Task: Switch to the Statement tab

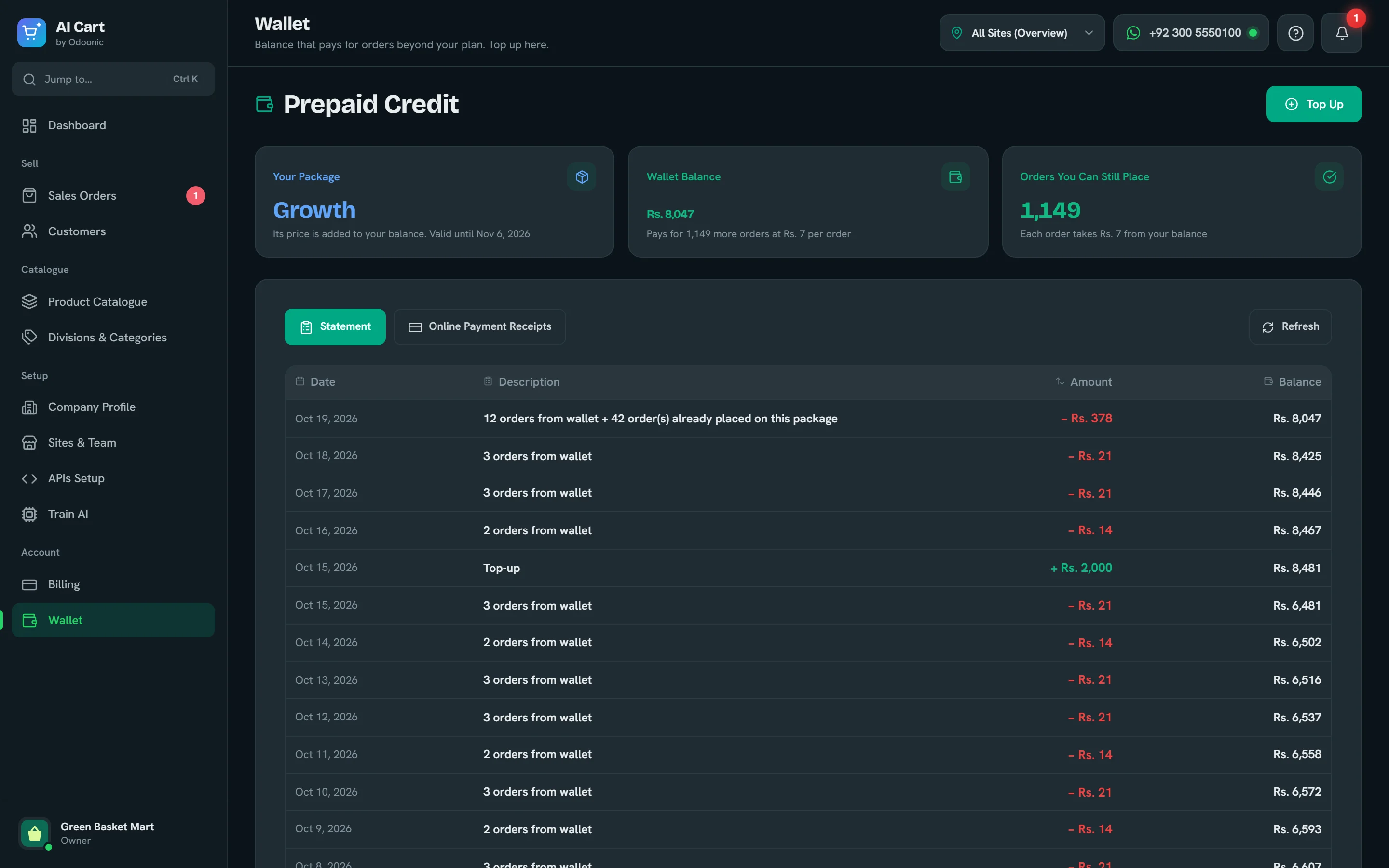Action: [335, 326]
